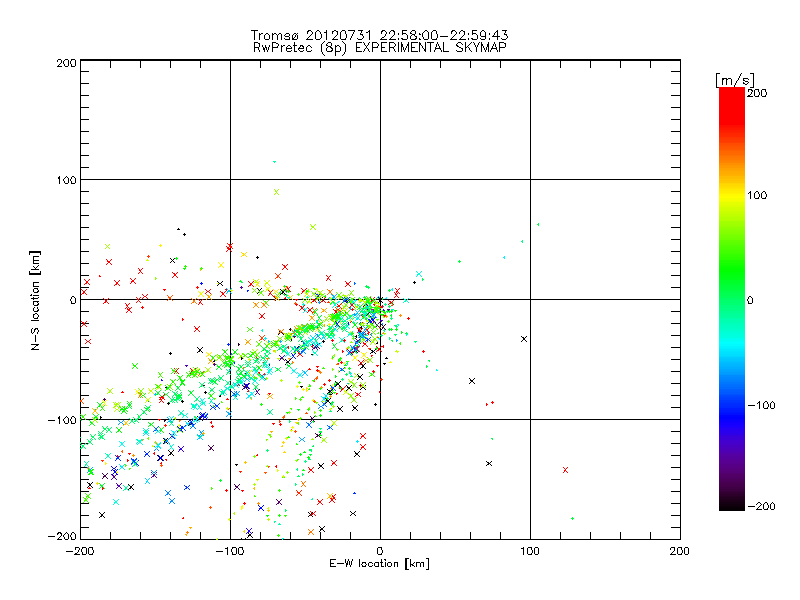Click the black X marker near E-W 95 km
Screen dimensions: 800x600
click(x=524, y=339)
